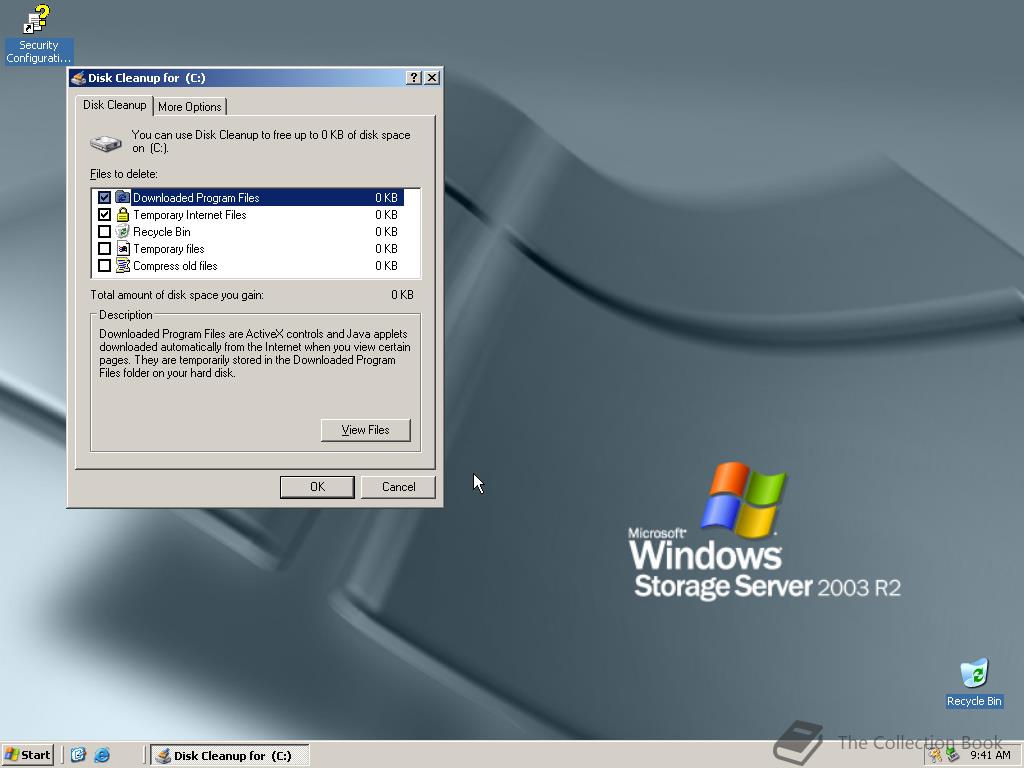Image resolution: width=1024 pixels, height=768 pixels.
Task: Open the Start menu
Action: pos(27,755)
